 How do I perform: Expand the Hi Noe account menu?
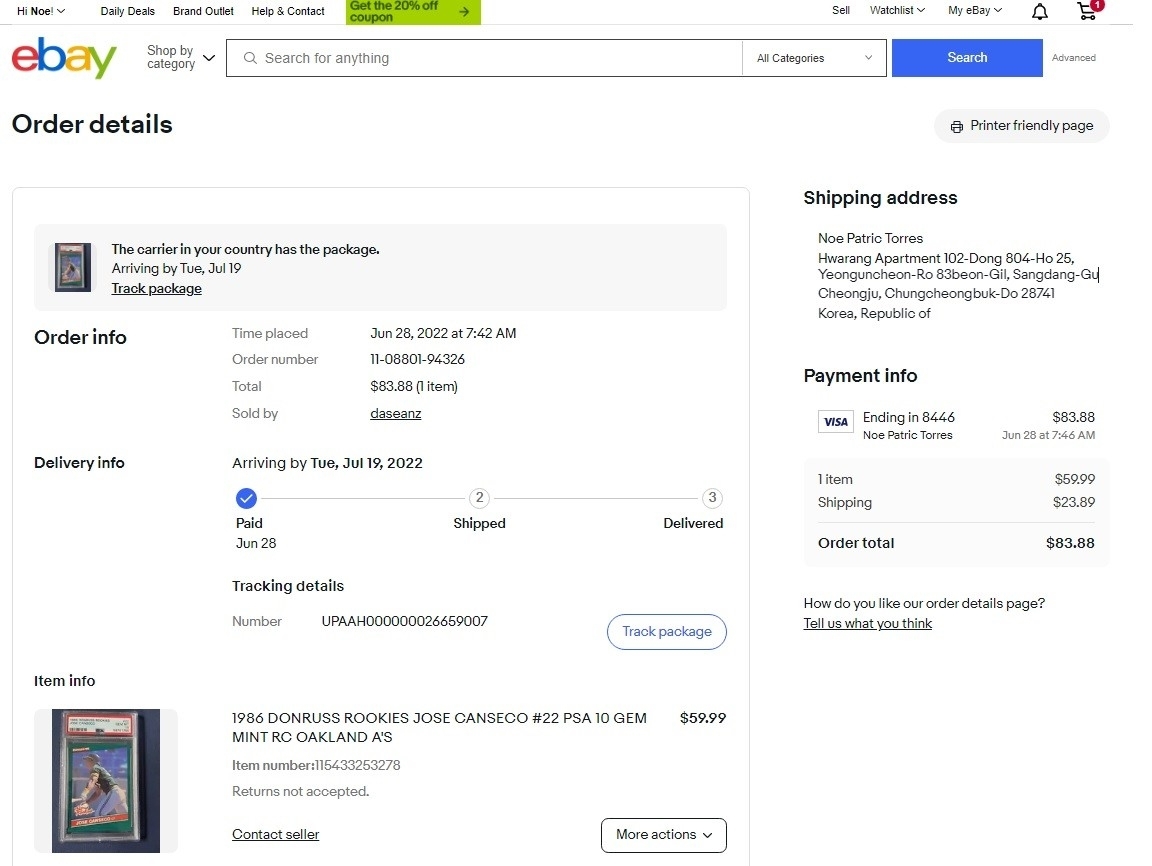coord(41,11)
